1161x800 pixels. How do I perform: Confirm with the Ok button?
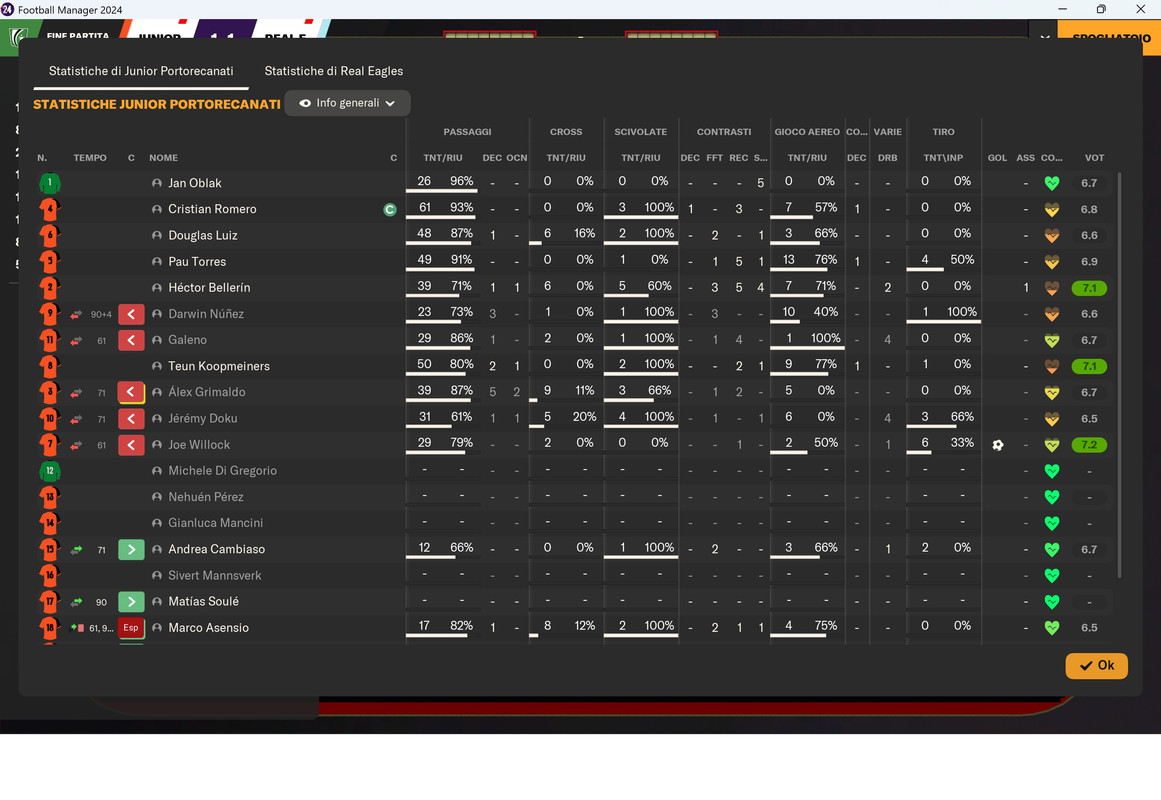tap(1097, 665)
